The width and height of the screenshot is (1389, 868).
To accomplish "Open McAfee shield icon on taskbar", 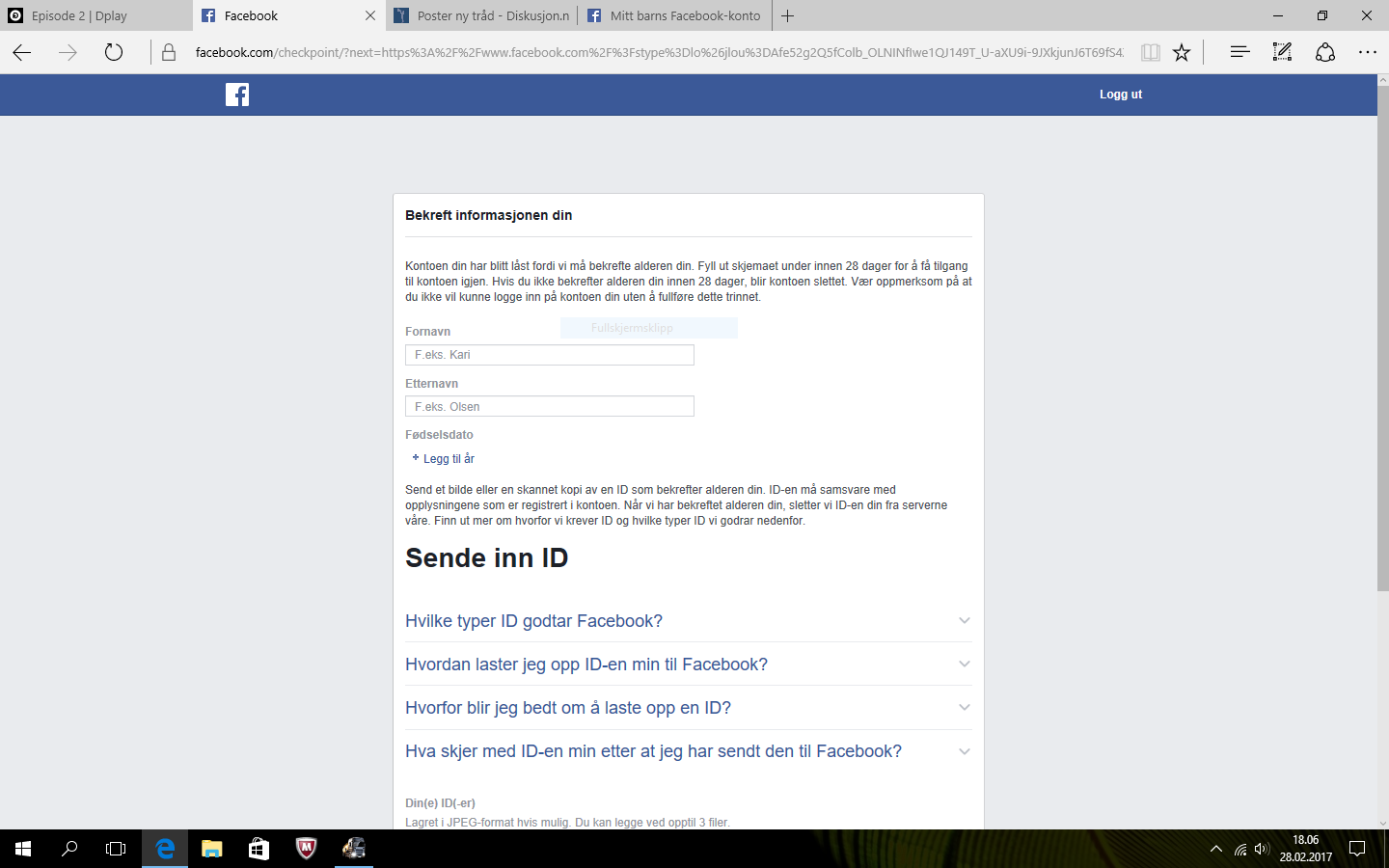I will [x=306, y=849].
